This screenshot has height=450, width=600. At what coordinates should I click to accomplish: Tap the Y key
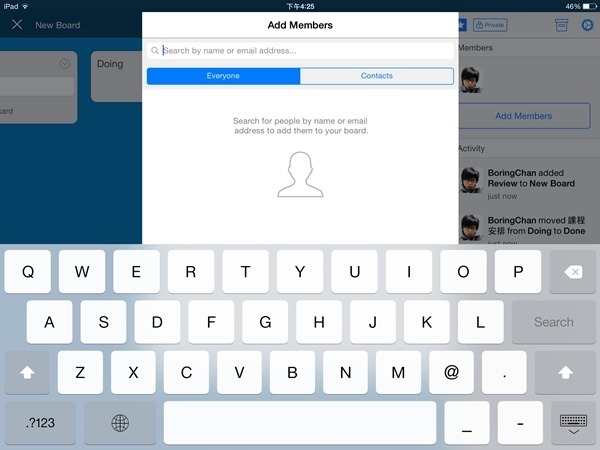[300, 272]
